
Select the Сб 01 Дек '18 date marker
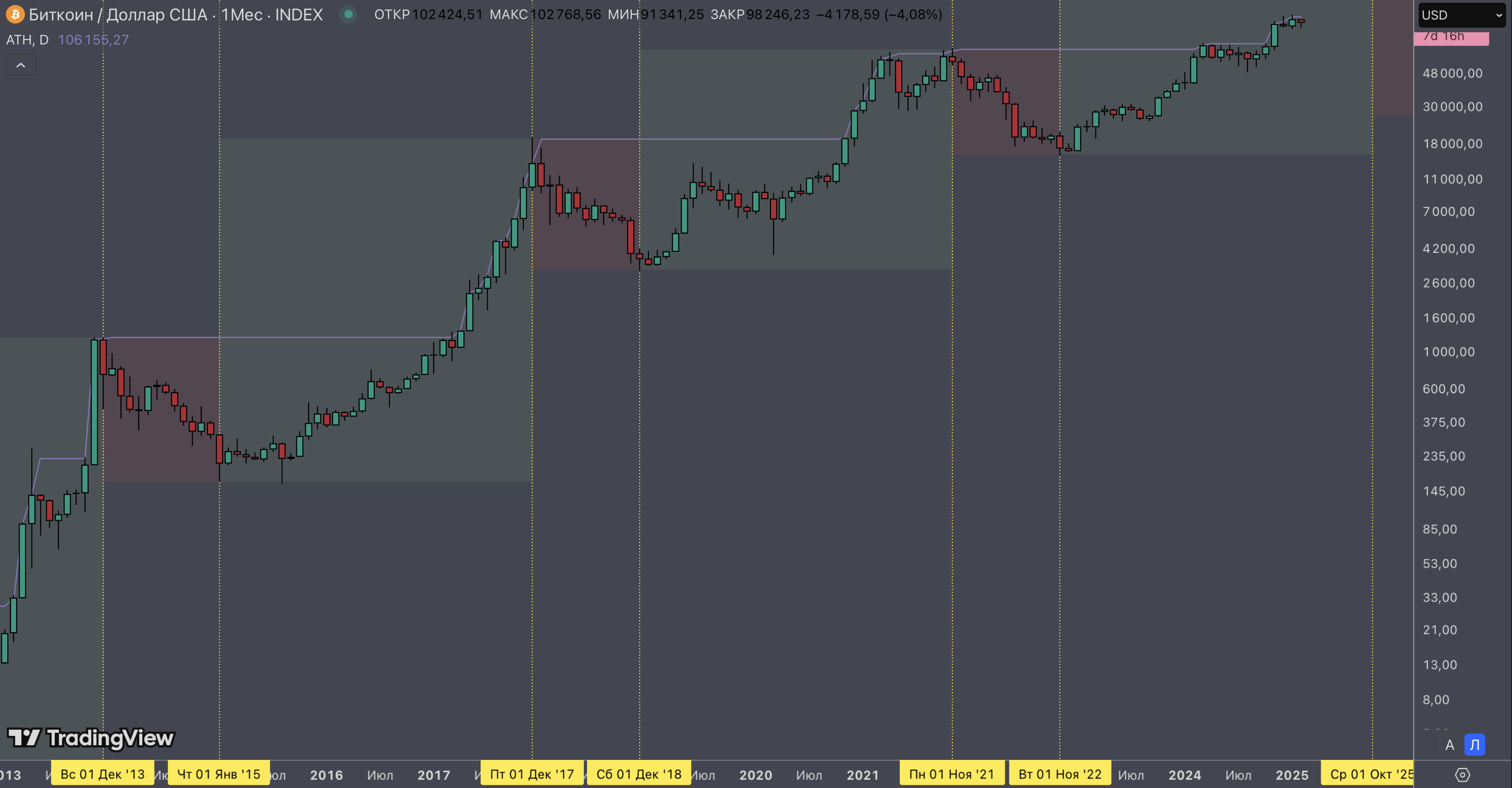tap(639, 774)
